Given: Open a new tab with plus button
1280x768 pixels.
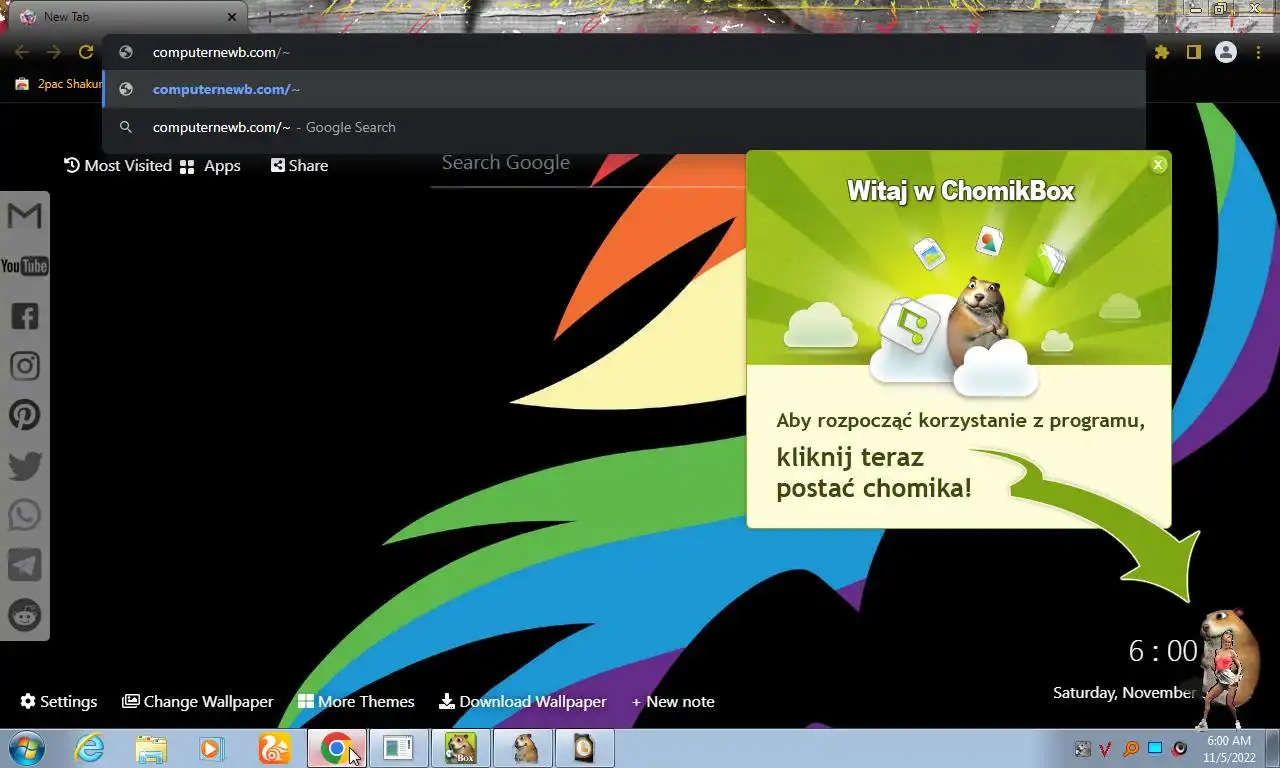Looking at the screenshot, I should (x=268, y=17).
